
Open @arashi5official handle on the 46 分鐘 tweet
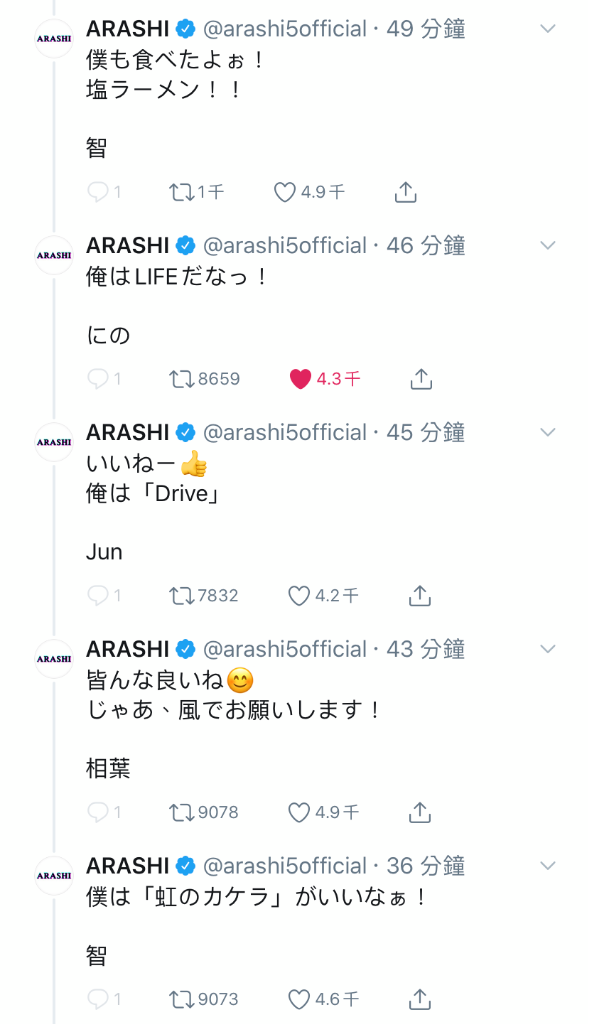click(x=285, y=246)
